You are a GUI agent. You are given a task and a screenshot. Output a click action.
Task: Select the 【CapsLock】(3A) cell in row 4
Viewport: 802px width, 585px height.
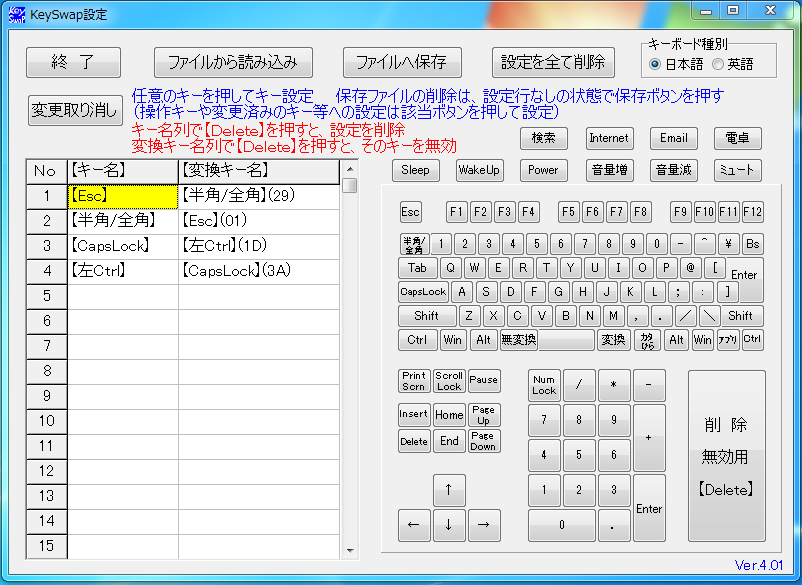pyautogui.click(x=259, y=272)
